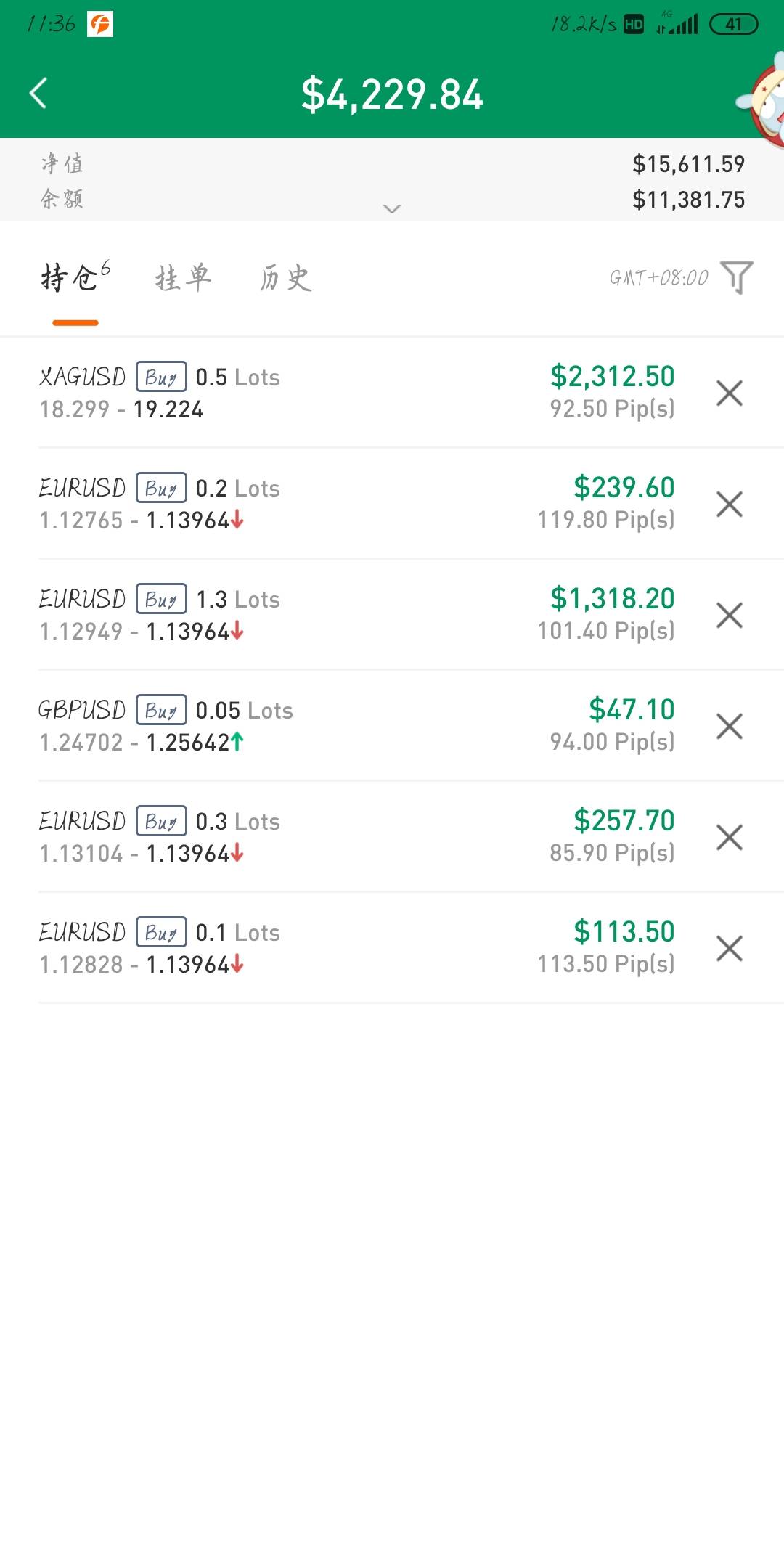Tap the Buy tag on XAGUSD
This screenshot has height=1568, width=784.
coord(161,377)
